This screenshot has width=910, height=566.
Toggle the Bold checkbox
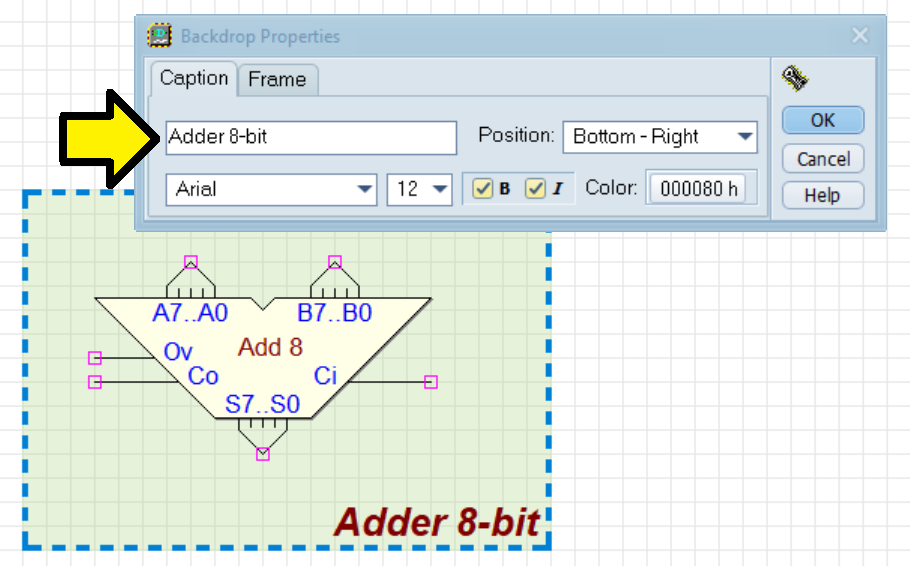coord(483,189)
